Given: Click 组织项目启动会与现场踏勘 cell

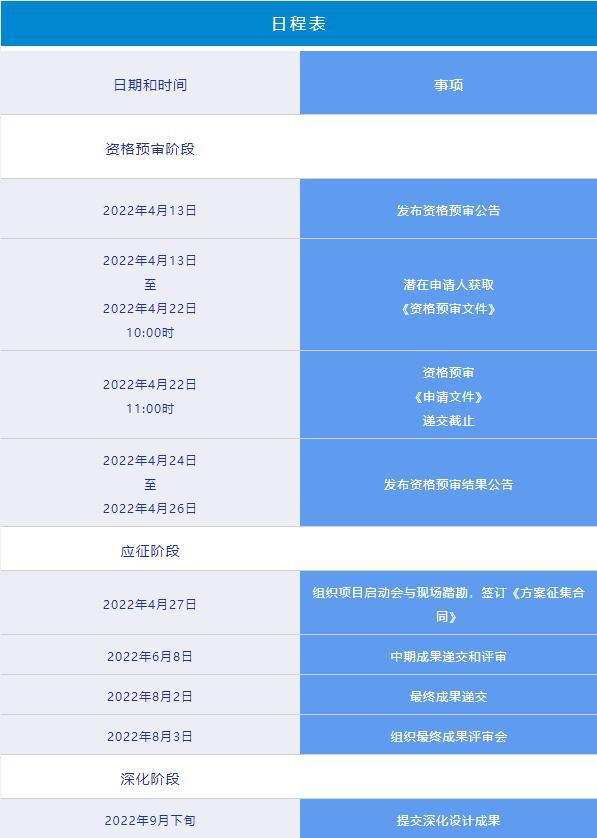Looking at the screenshot, I should coord(448,603).
